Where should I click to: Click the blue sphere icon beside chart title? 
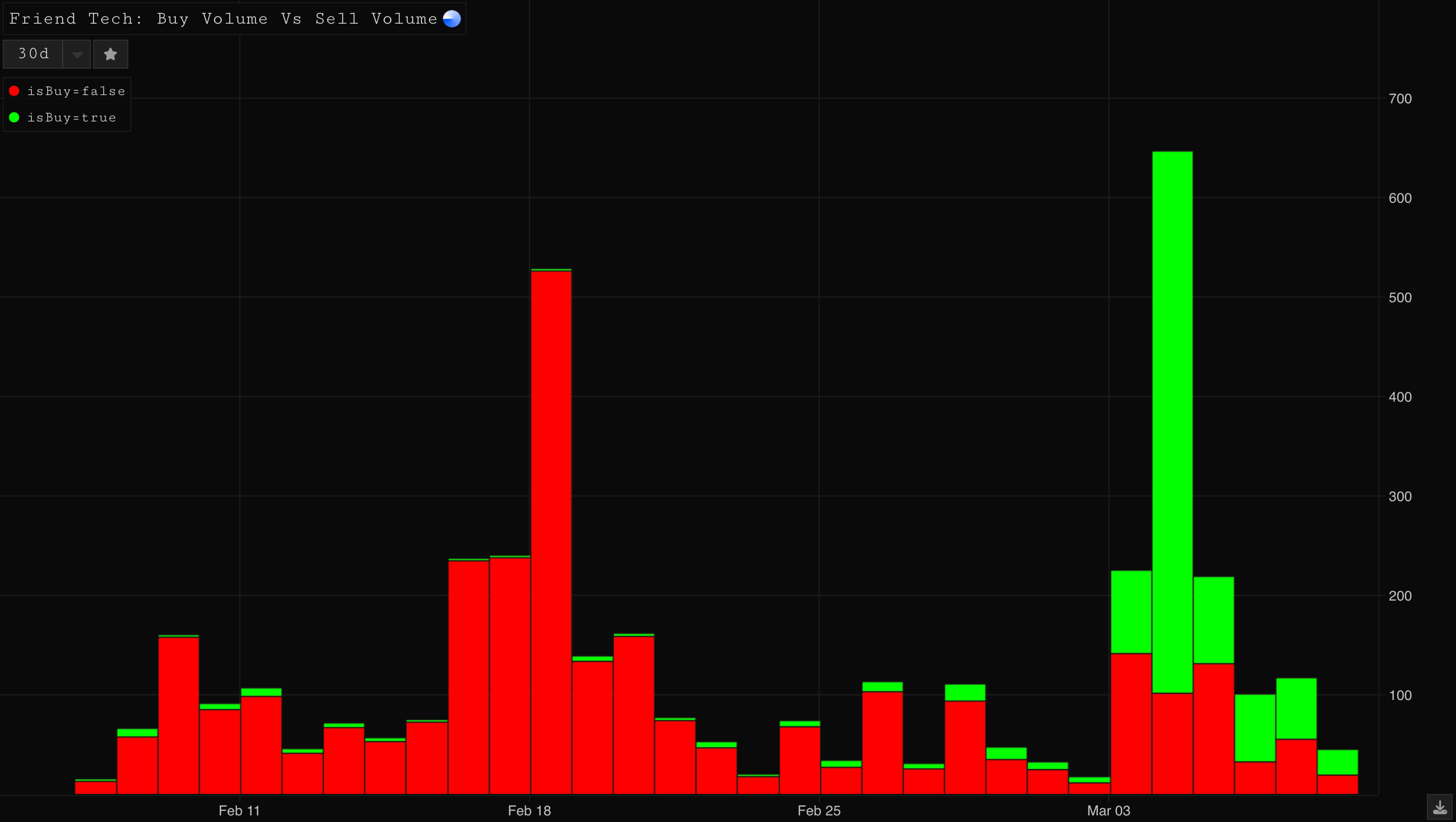[452, 19]
